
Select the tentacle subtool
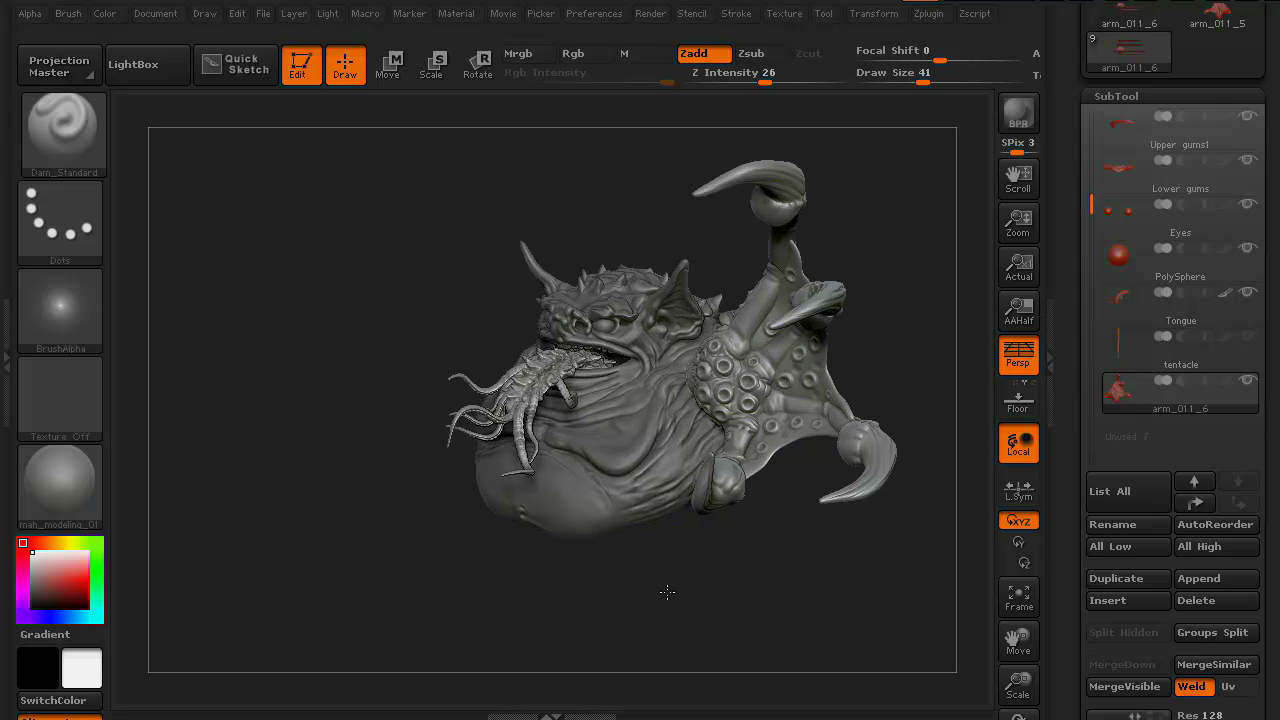(1180, 347)
